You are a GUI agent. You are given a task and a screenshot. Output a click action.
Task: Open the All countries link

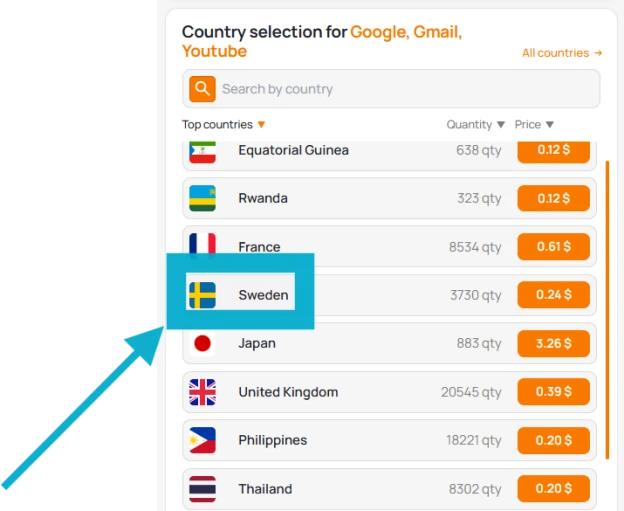(x=562, y=53)
